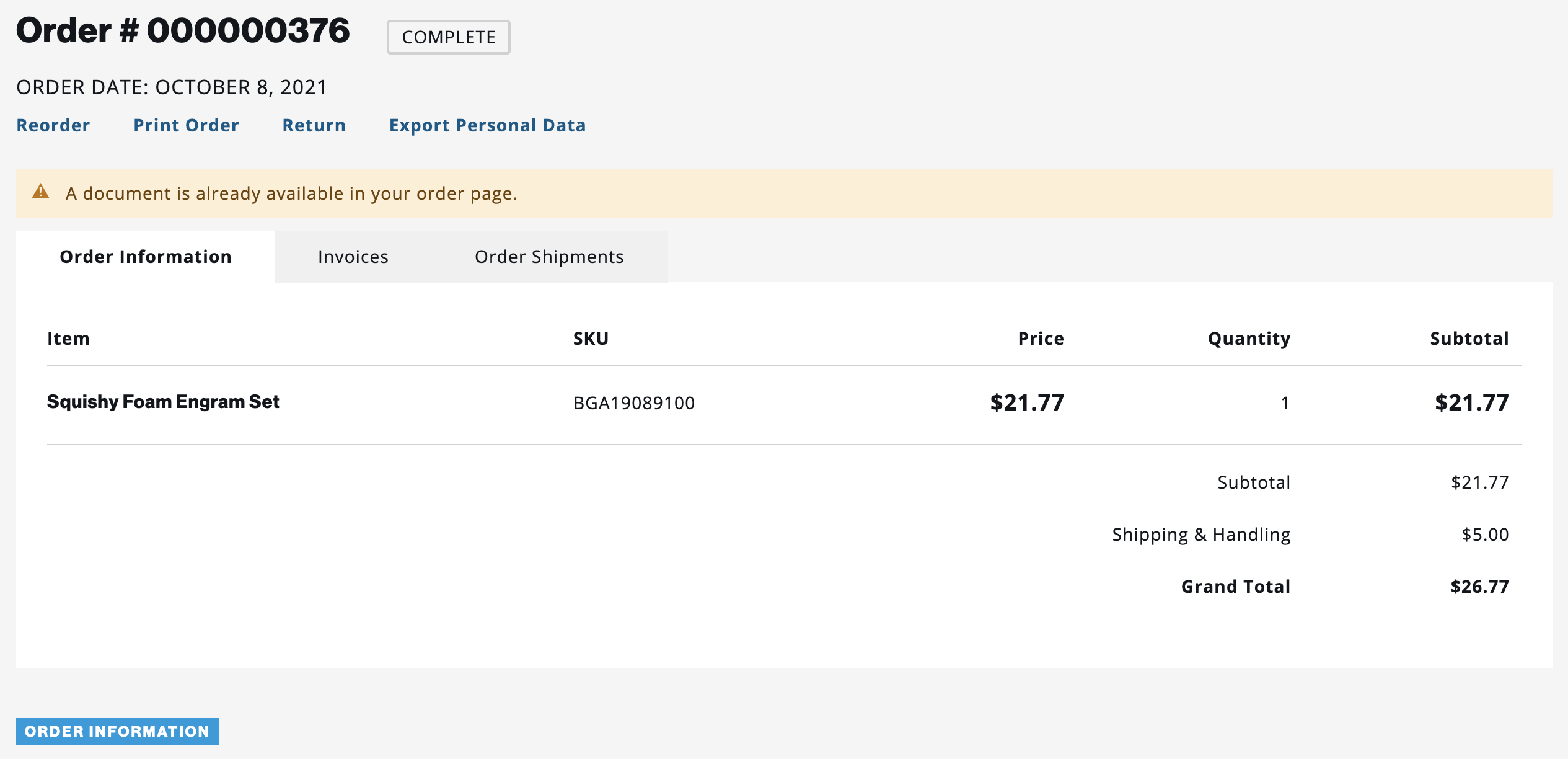Click the Reorder link
Screen dimensions: 1568x759
pyautogui.click(x=53, y=125)
